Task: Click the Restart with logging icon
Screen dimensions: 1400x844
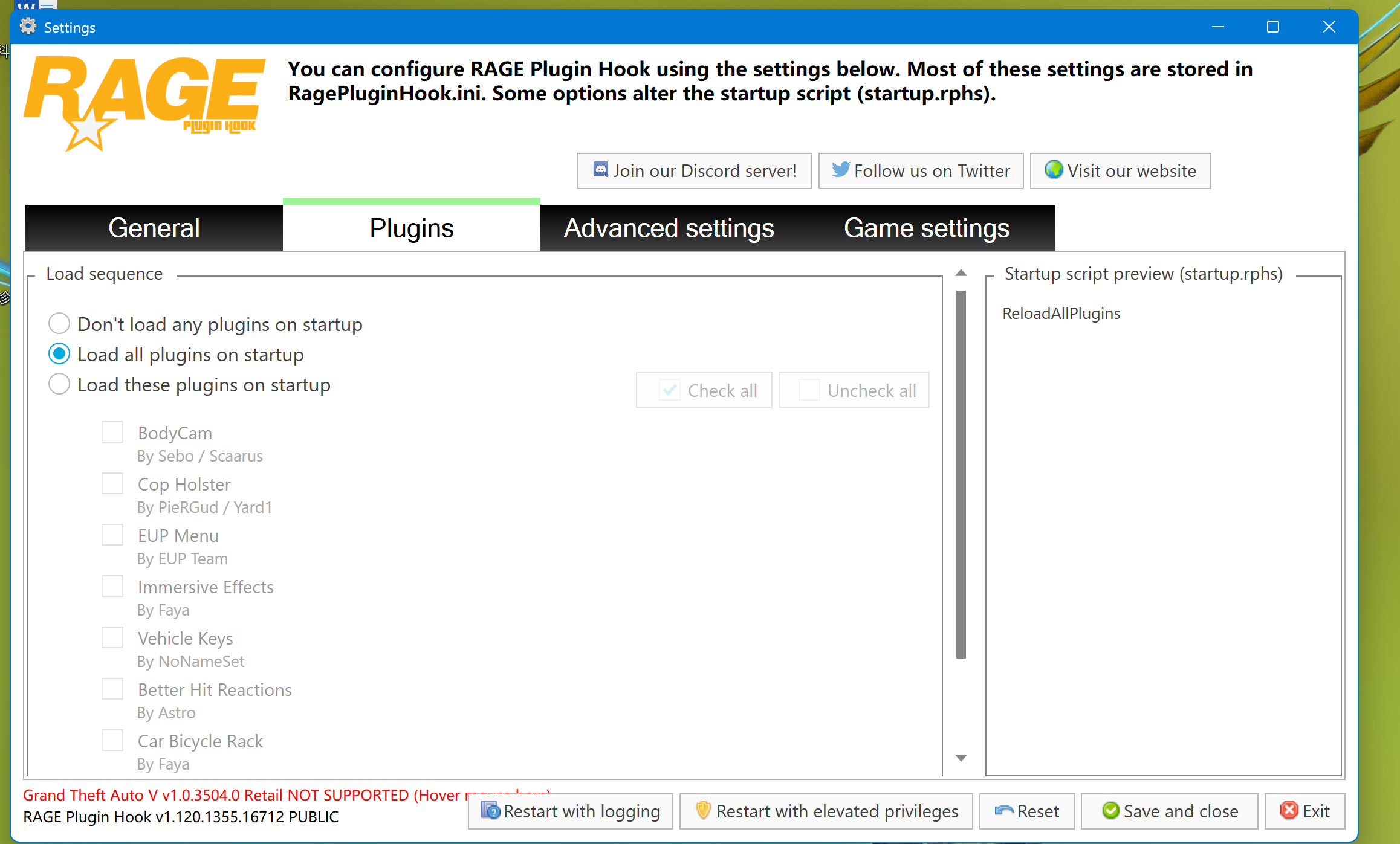Action: click(490, 810)
